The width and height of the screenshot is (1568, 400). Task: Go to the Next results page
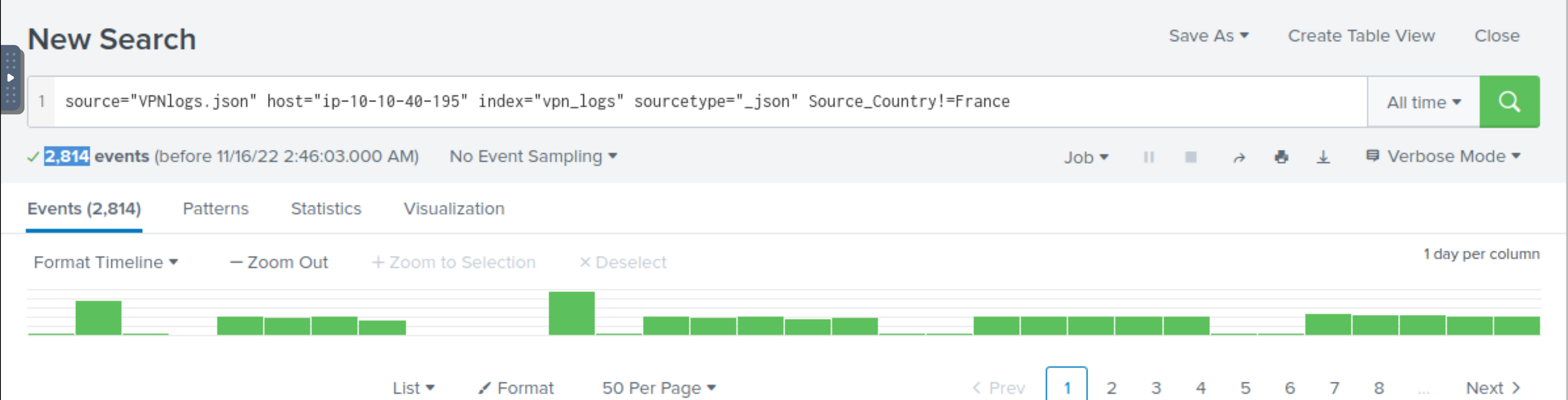pyautogui.click(x=1493, y=388)
